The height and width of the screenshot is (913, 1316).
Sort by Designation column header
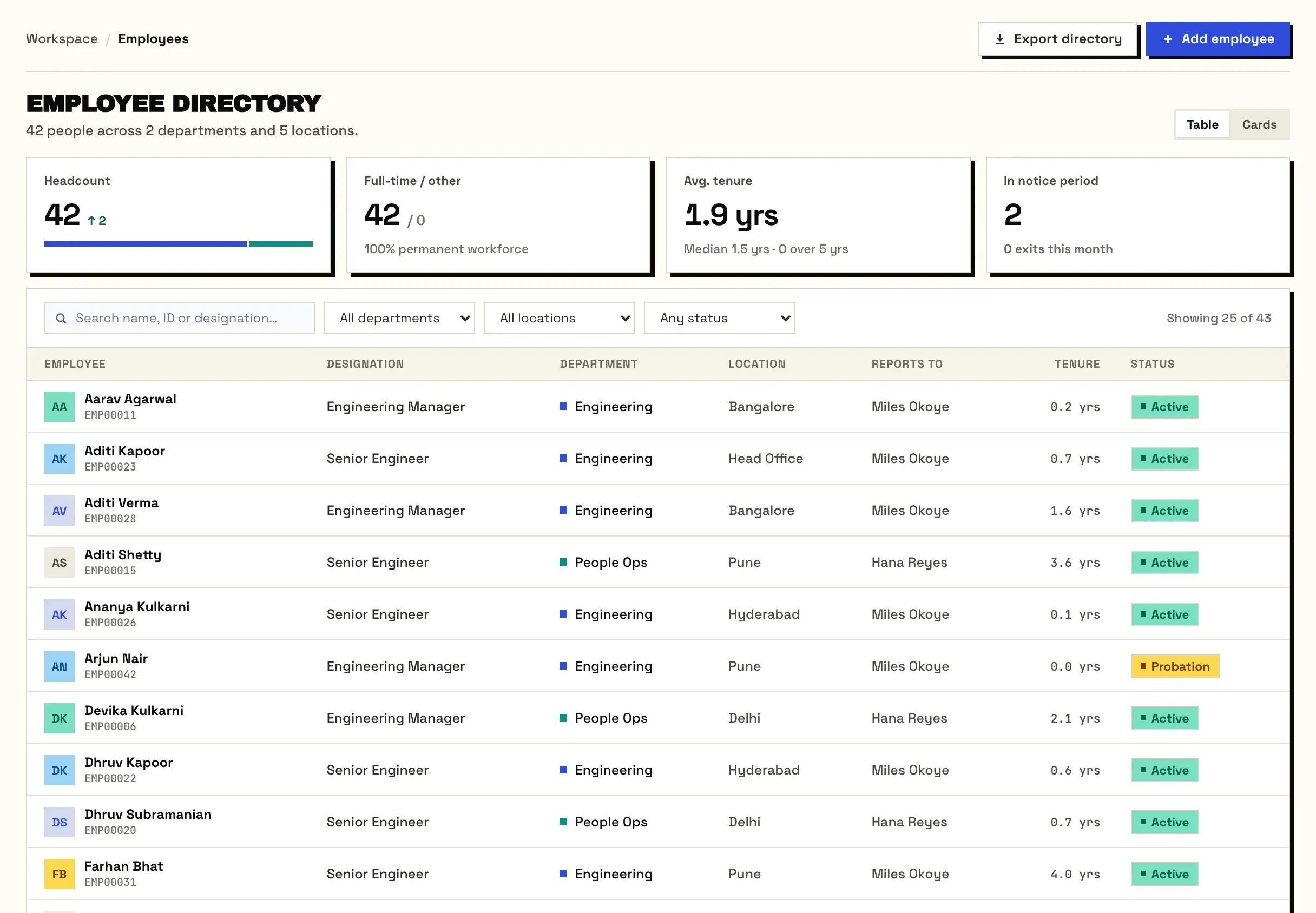point(366,365)
